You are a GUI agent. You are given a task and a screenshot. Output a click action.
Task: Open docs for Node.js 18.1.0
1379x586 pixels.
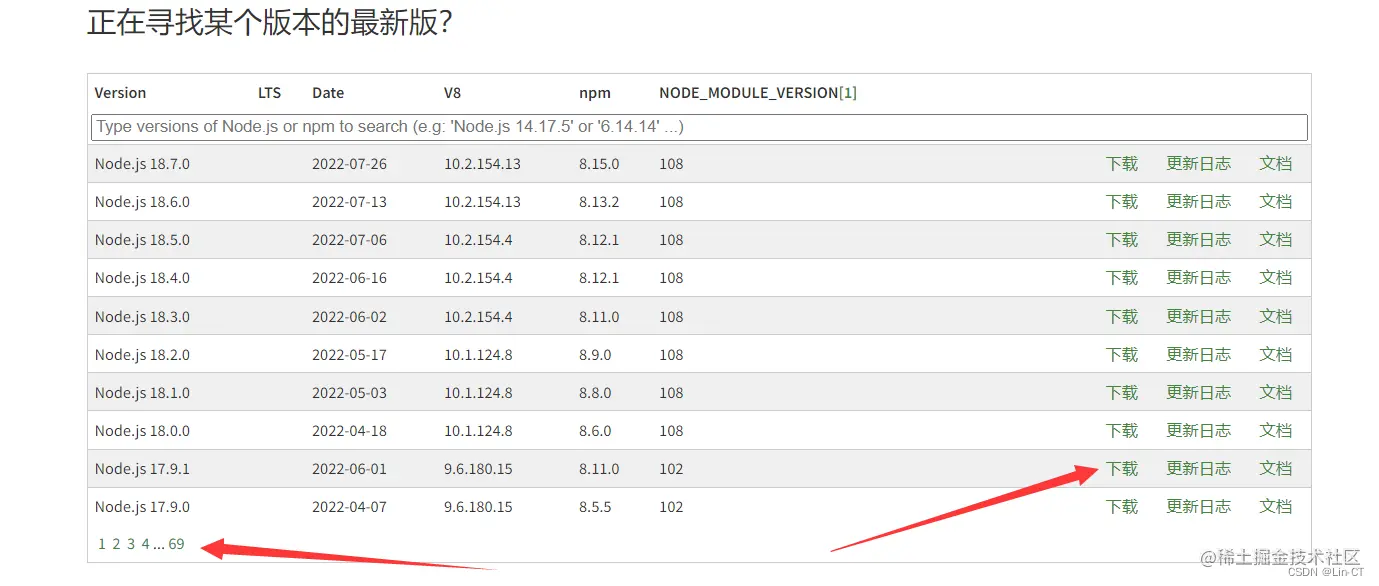1276,393
